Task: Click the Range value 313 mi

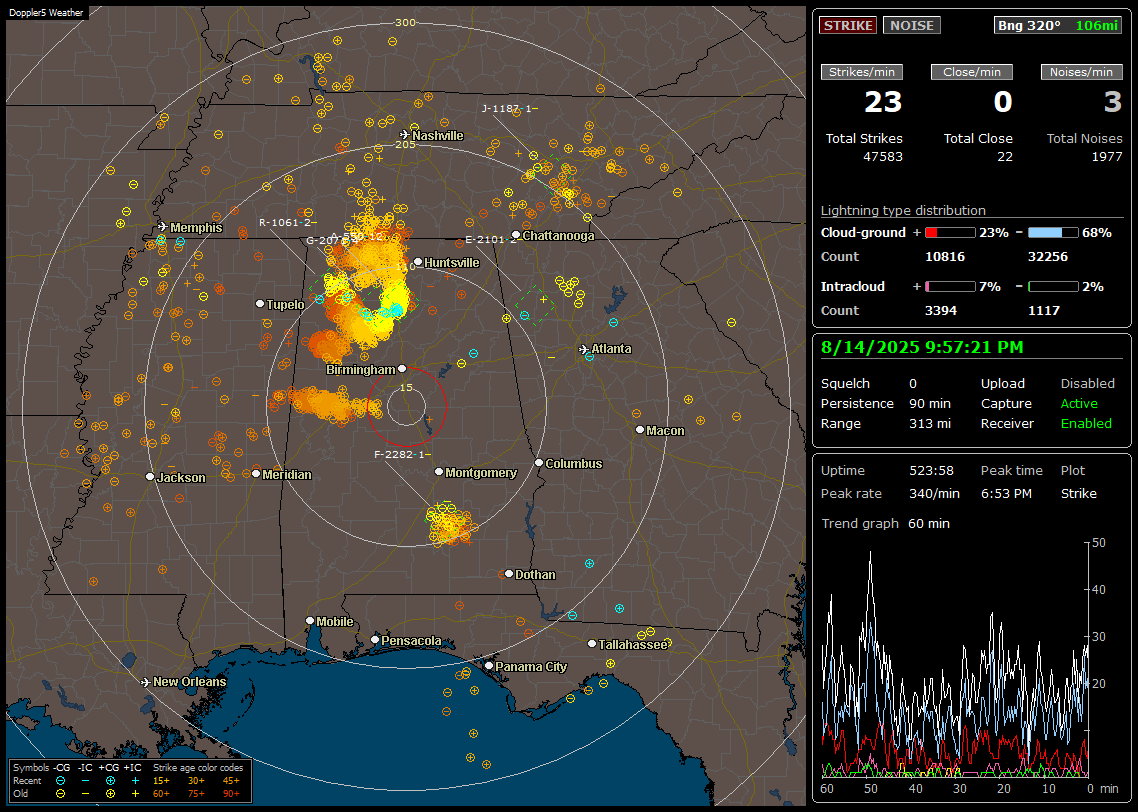Action: (930, 424)
